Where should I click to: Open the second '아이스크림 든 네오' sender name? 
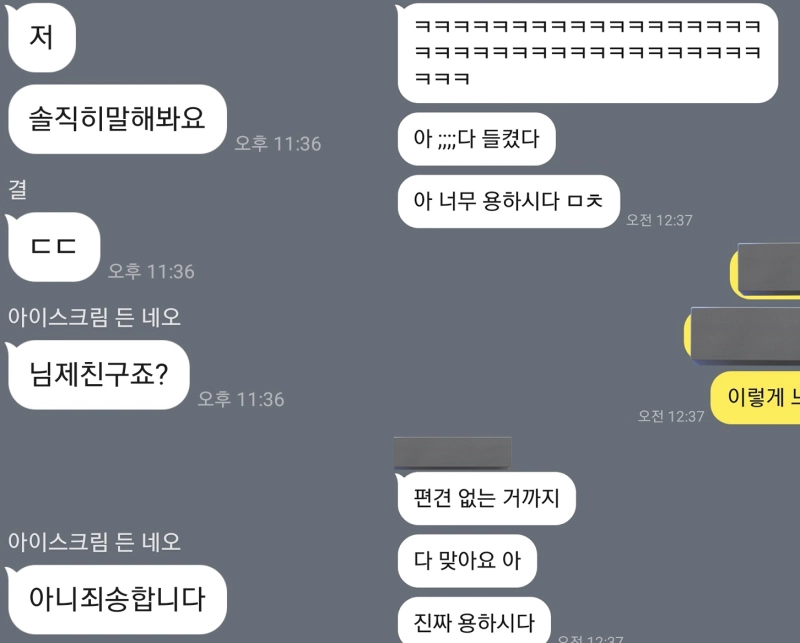coord(94,541)
